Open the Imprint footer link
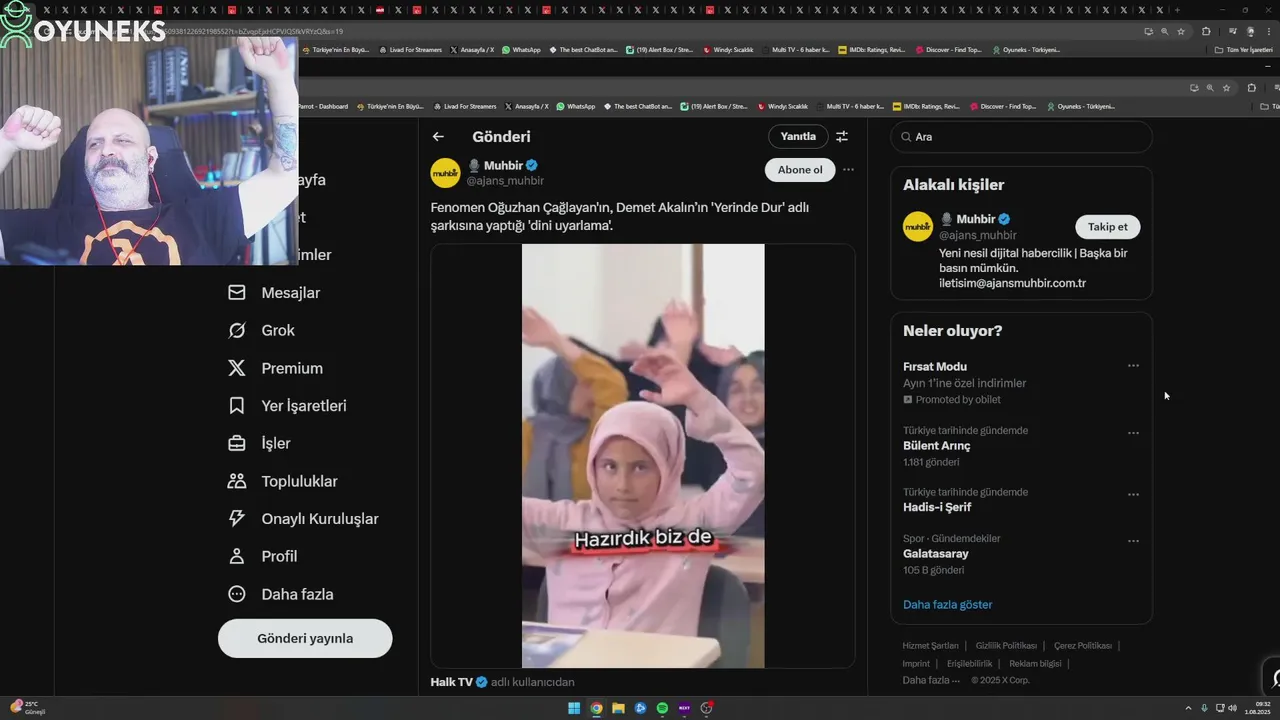Viewport: 1280px width, 720px height. point(916,664)
